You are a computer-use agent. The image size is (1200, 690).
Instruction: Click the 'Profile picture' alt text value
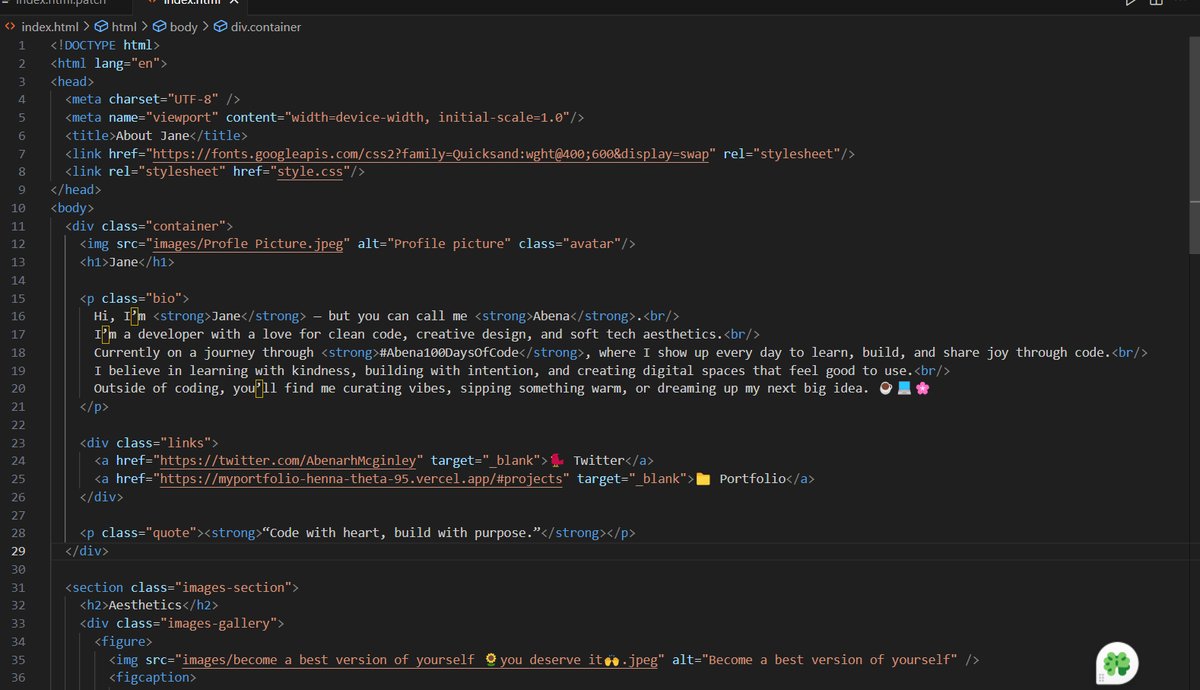coord(451,244)
